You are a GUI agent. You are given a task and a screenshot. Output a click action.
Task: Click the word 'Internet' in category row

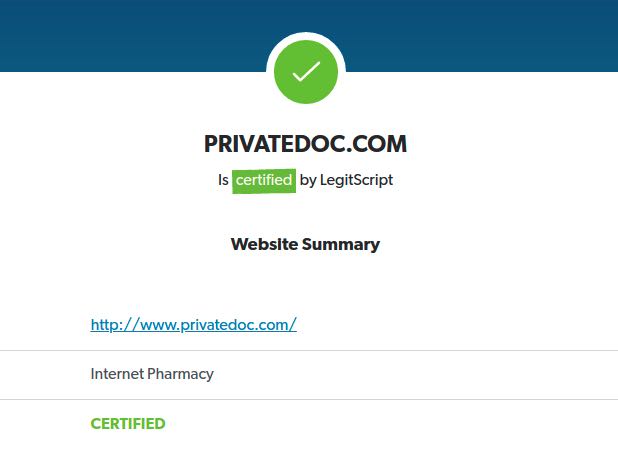point(117,374)
